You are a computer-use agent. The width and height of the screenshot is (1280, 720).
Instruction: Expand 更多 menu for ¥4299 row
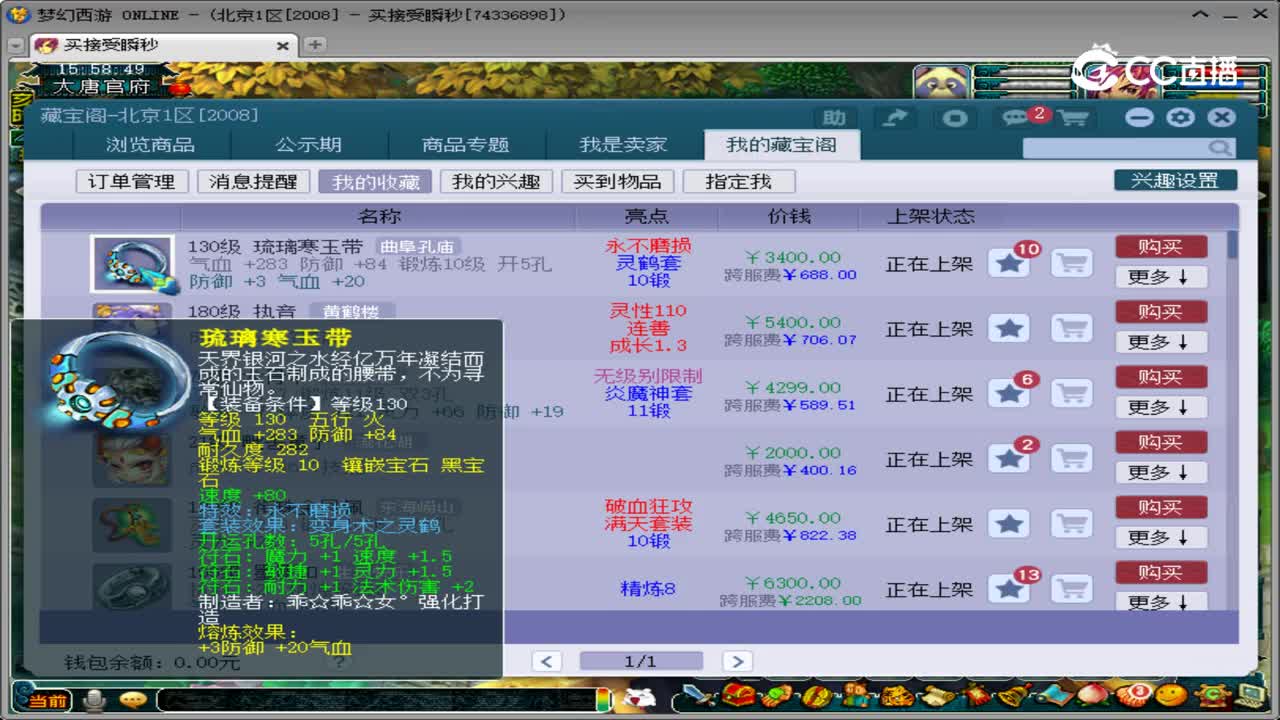(x=1161, y=407)
